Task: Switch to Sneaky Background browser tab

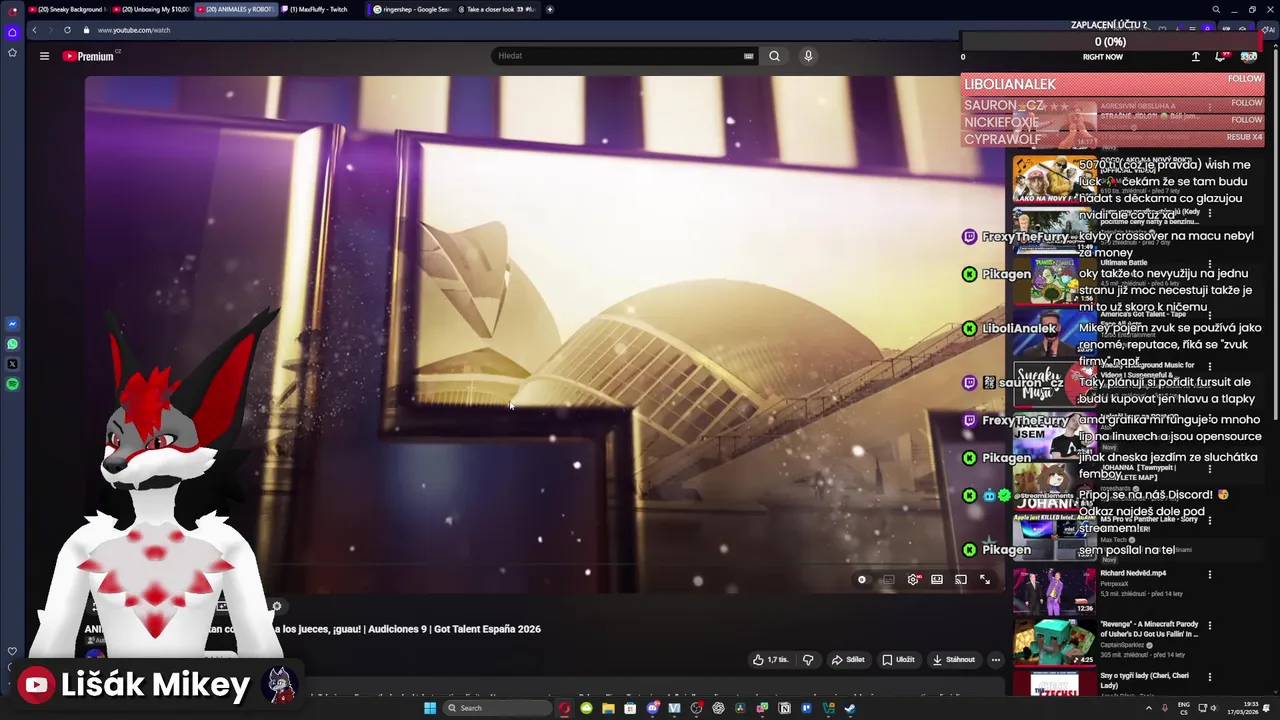Action: pyautogui.click(x=69, y=9)
